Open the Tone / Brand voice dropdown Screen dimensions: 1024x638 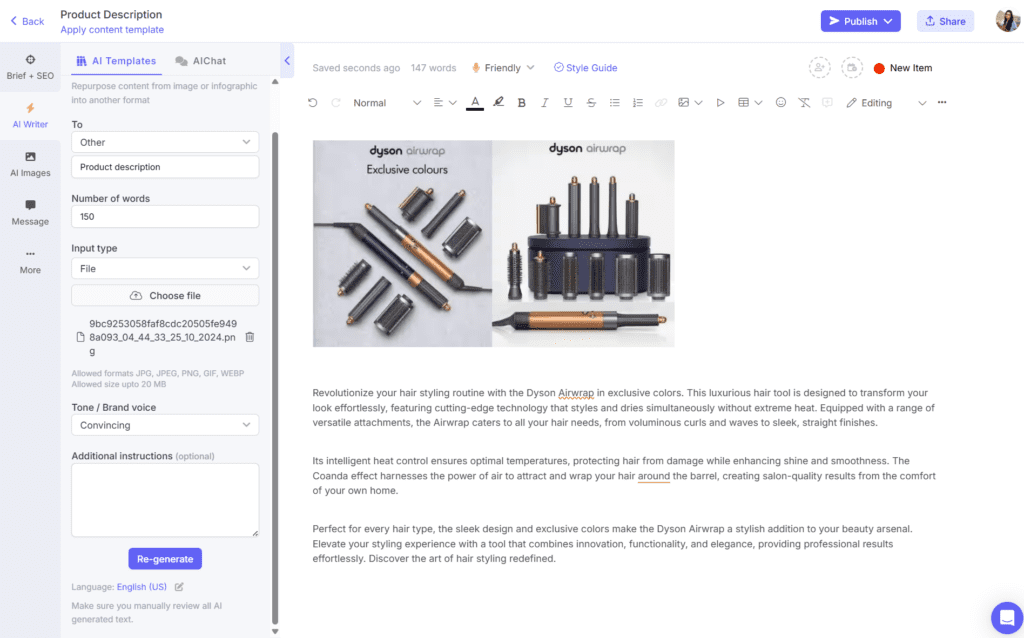tap(164, 425)
